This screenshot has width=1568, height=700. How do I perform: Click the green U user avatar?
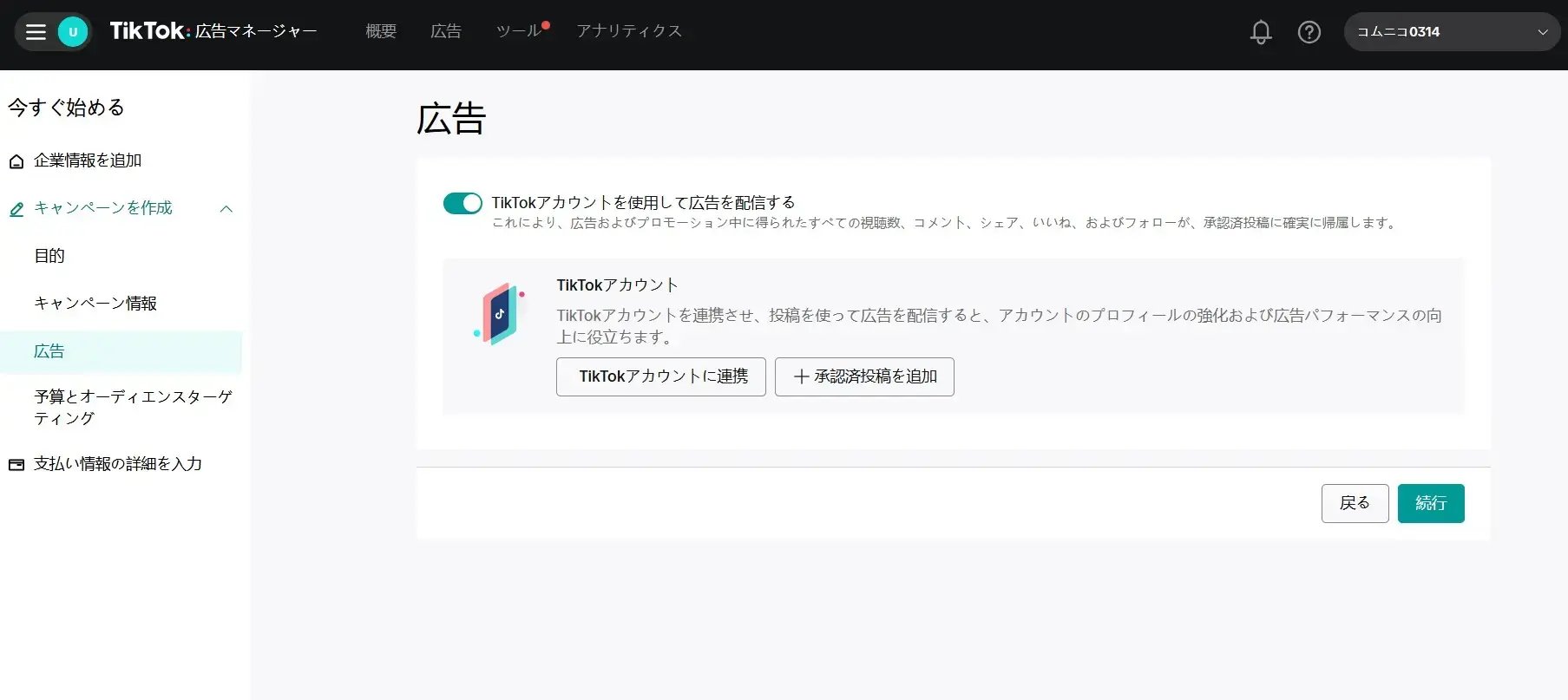[73, 32]
